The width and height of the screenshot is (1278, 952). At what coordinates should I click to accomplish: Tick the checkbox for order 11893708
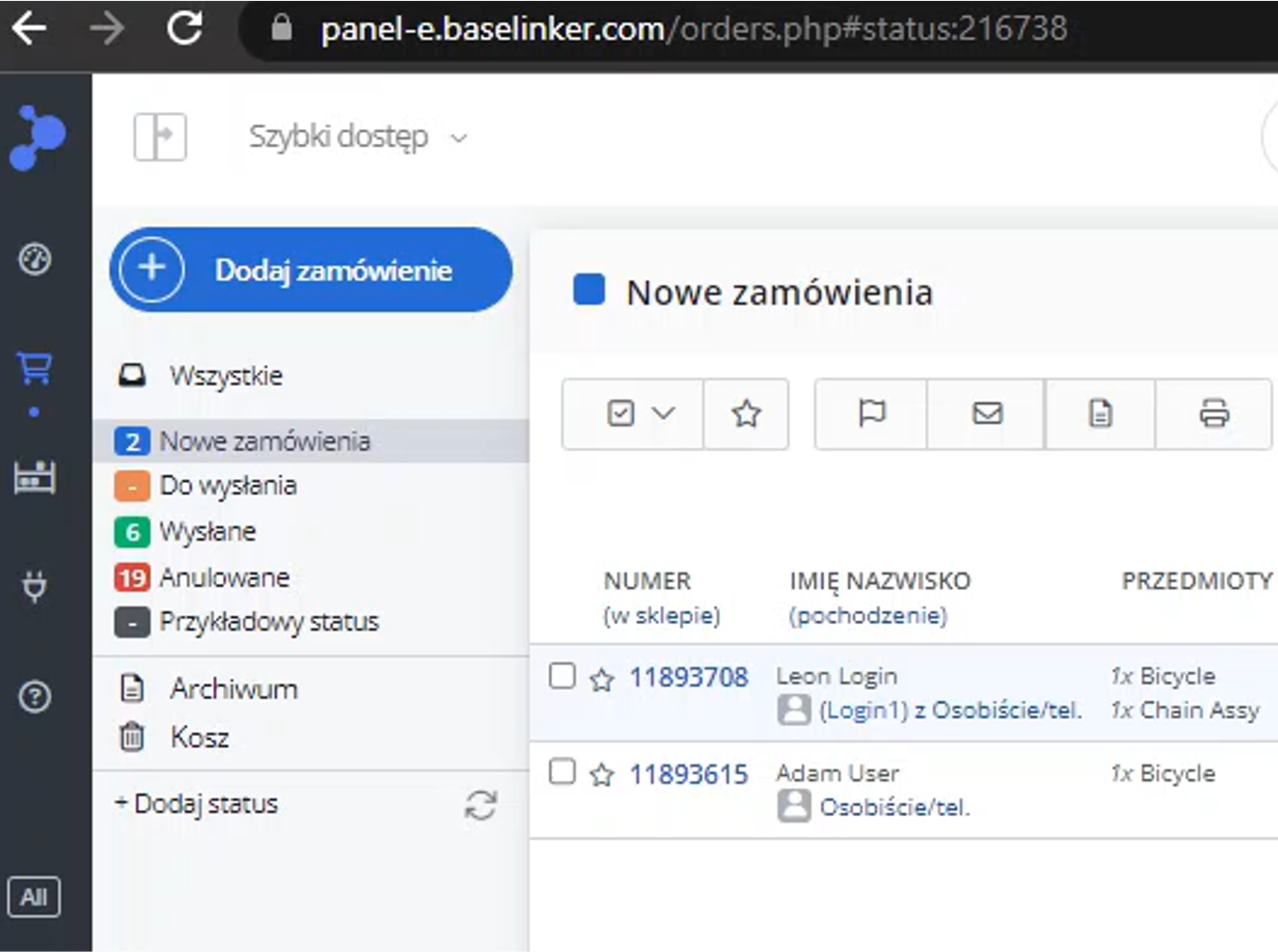(562, 675)
